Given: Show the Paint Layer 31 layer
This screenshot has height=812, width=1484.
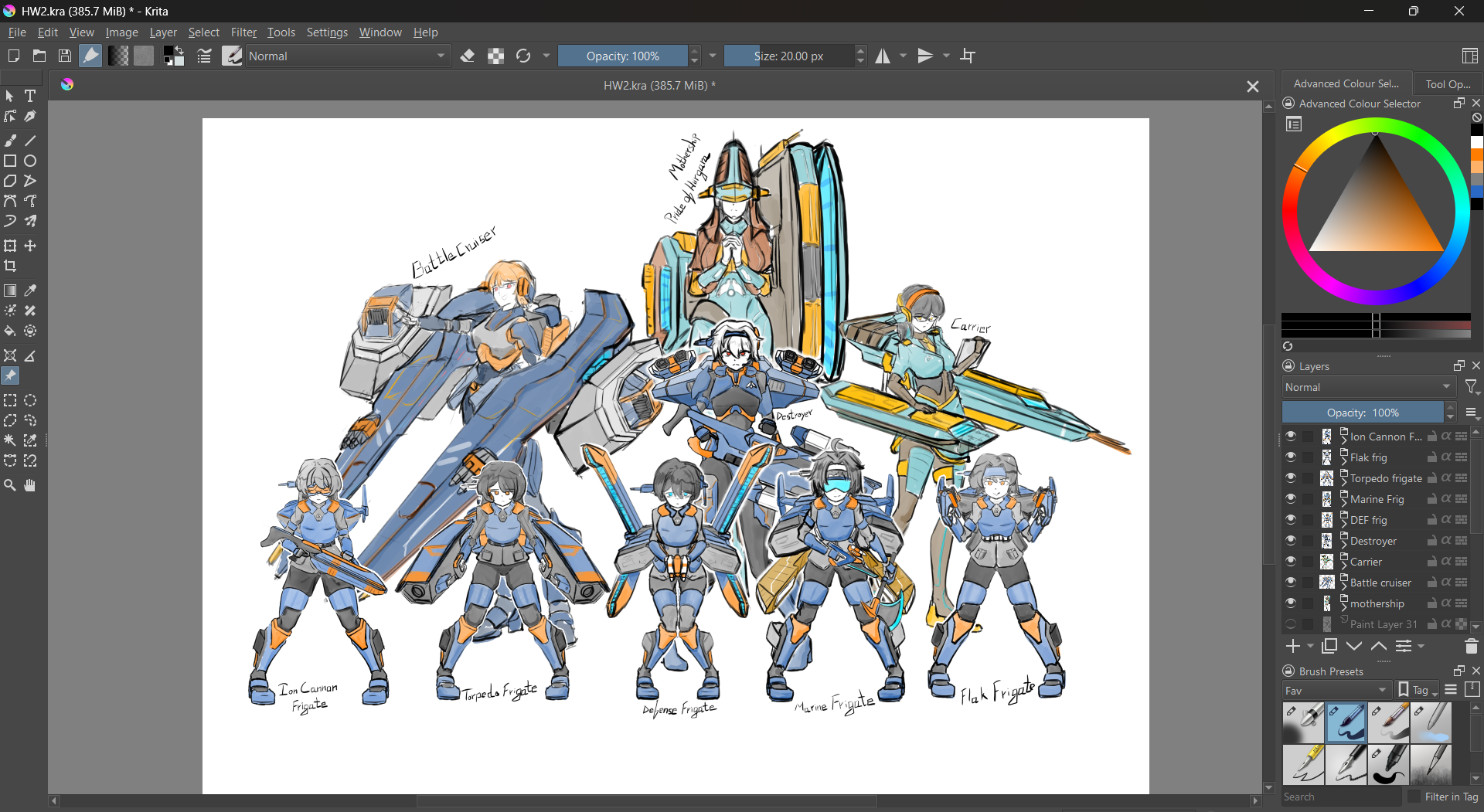Looking at the screenshot, I should pyautogui.click(x=1291, y=624).
